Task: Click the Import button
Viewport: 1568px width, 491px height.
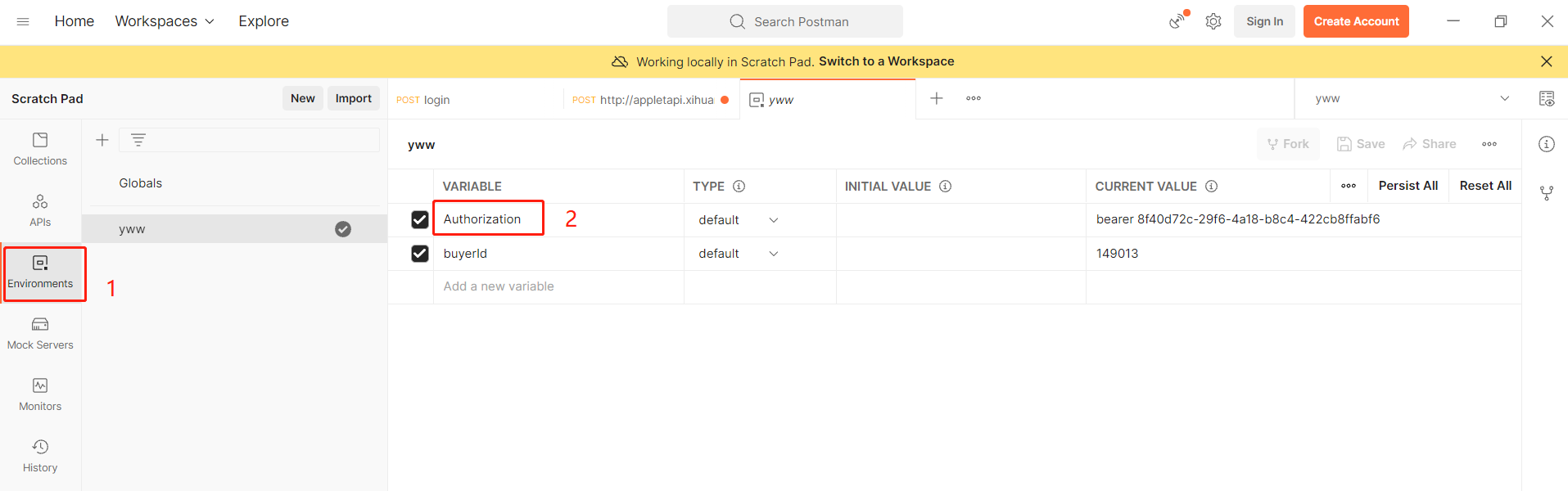Action: point(354,98)
